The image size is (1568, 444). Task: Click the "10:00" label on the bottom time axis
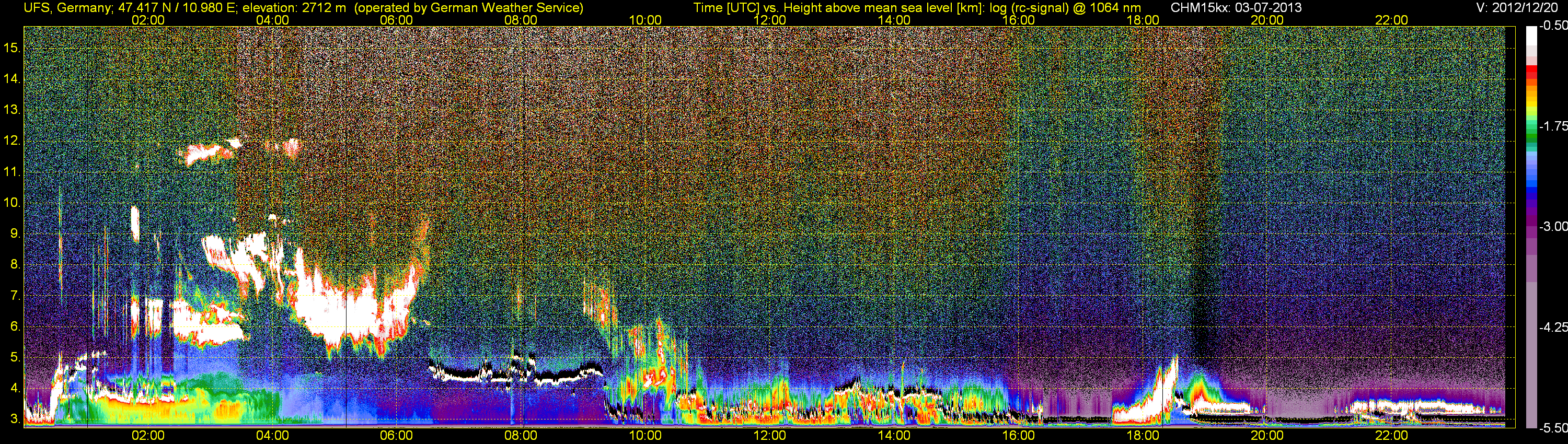click(x=645, y=436)
